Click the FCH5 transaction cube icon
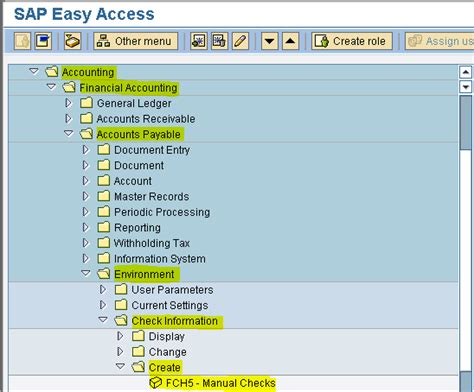Viewport: 474px width, 392px height. 155,383
